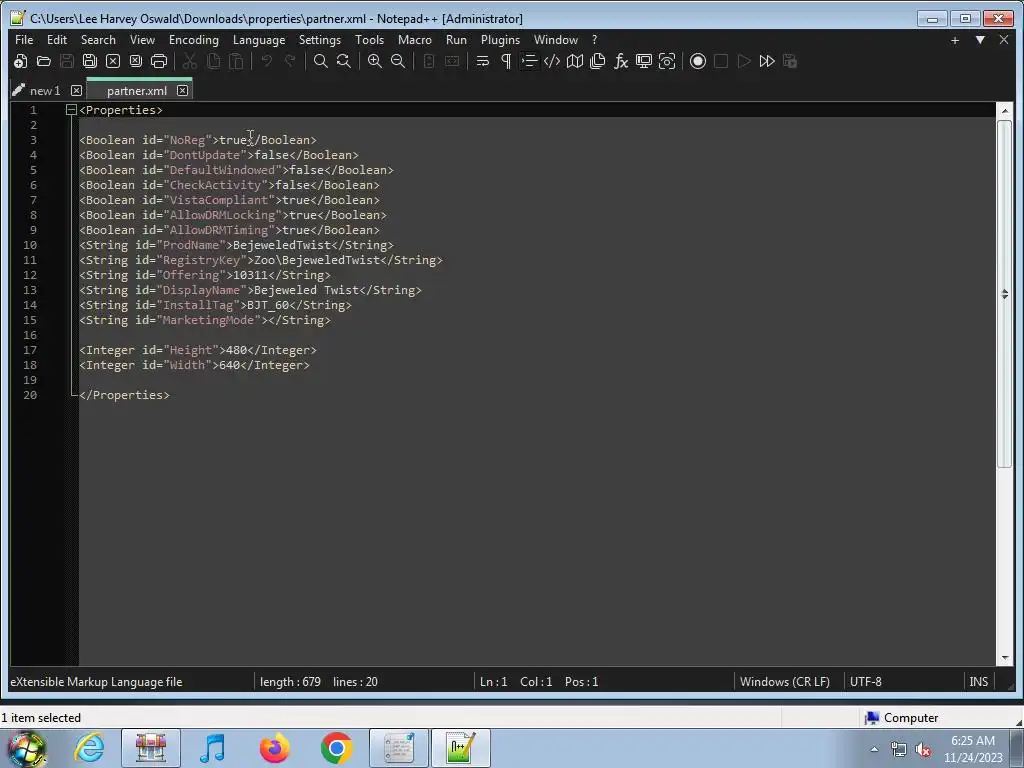Click the Open file folder icon
Image resolution: width=1024 pixels, height=768 pixels.
pos(44,61)
